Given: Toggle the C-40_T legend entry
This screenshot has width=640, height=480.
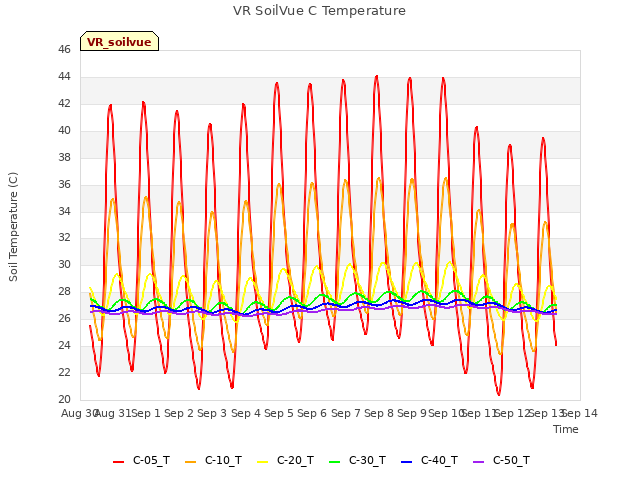Looking at the screenshot, I should click(429, 460).
